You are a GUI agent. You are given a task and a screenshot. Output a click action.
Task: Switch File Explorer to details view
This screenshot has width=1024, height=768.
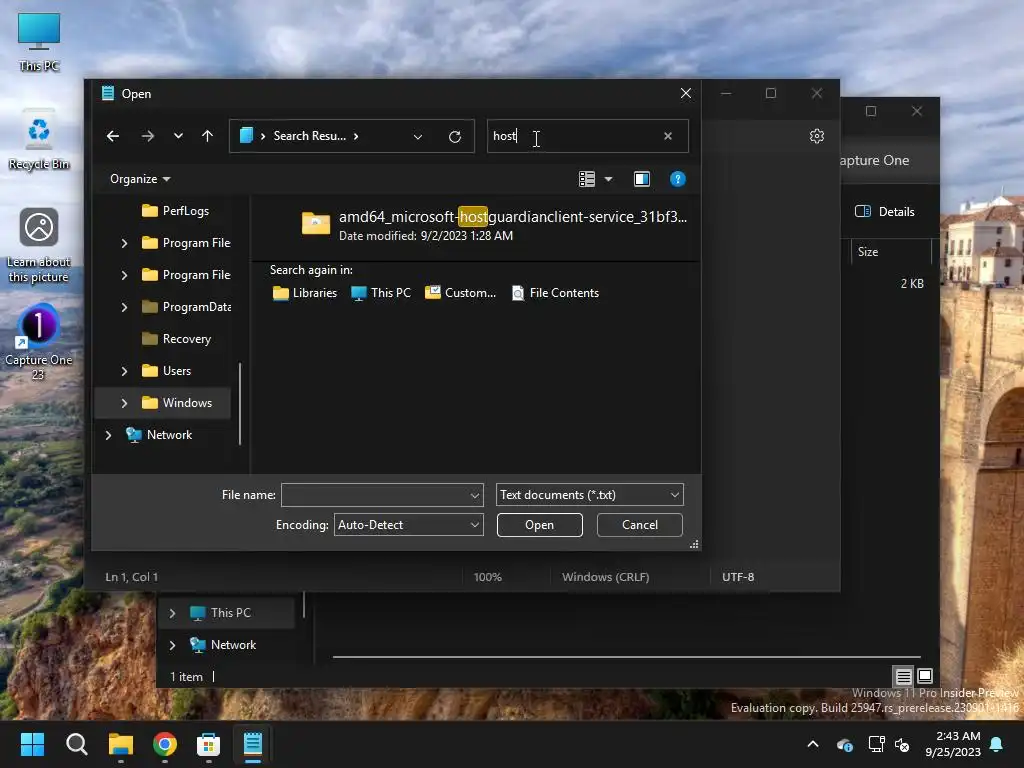pyautogui.click(x=903, y=676)
